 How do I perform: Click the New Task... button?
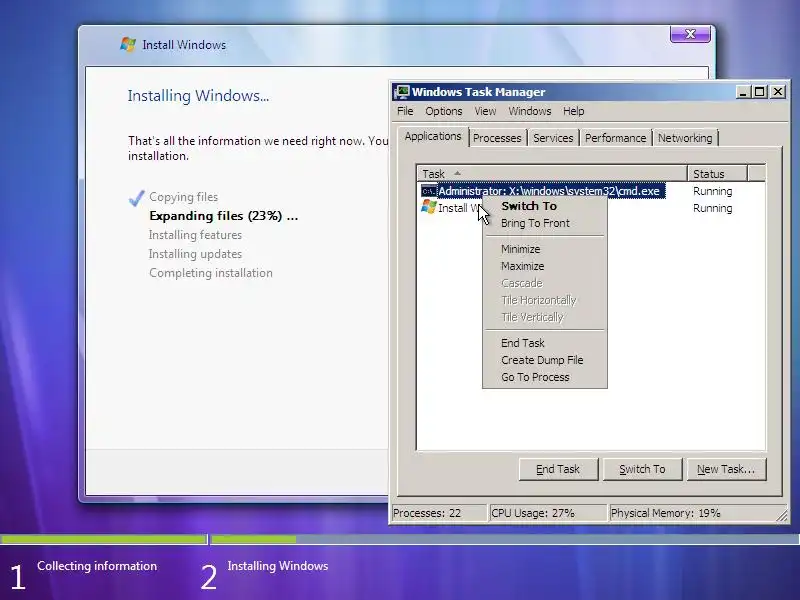coord(726,469)
